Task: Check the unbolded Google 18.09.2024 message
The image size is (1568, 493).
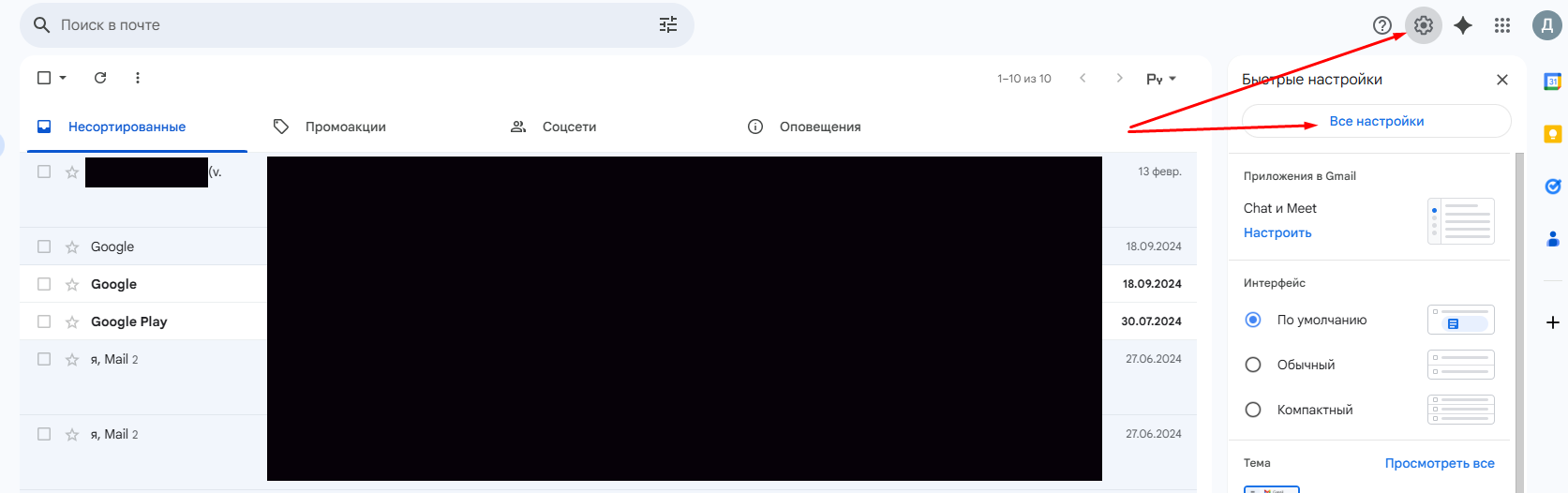Action: click(x=44, y=246)
